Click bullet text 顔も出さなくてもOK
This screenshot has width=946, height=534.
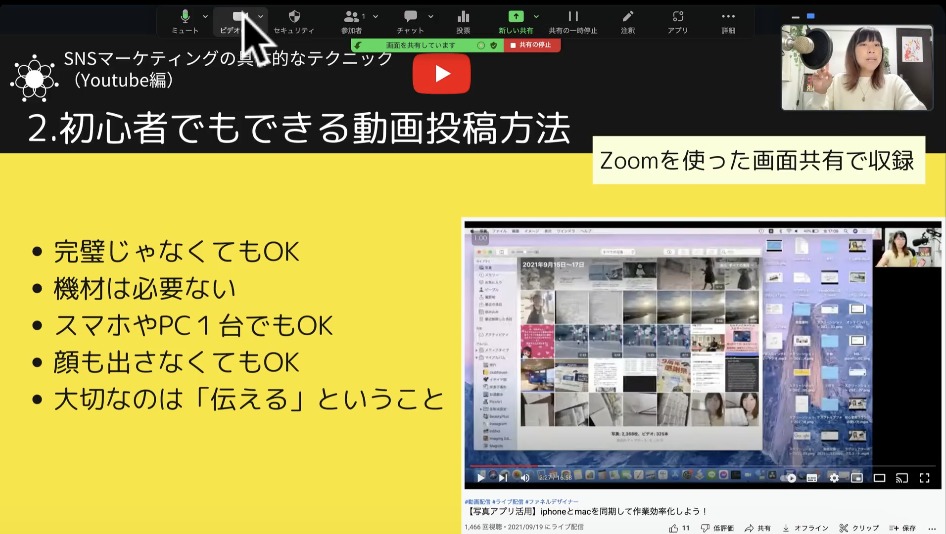coord(176,363)
